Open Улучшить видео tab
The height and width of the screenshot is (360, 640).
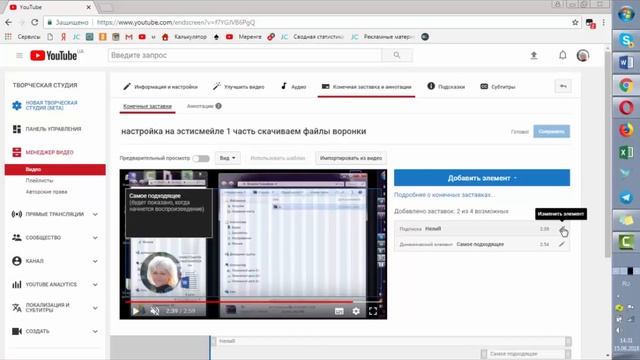click(239, 87)
